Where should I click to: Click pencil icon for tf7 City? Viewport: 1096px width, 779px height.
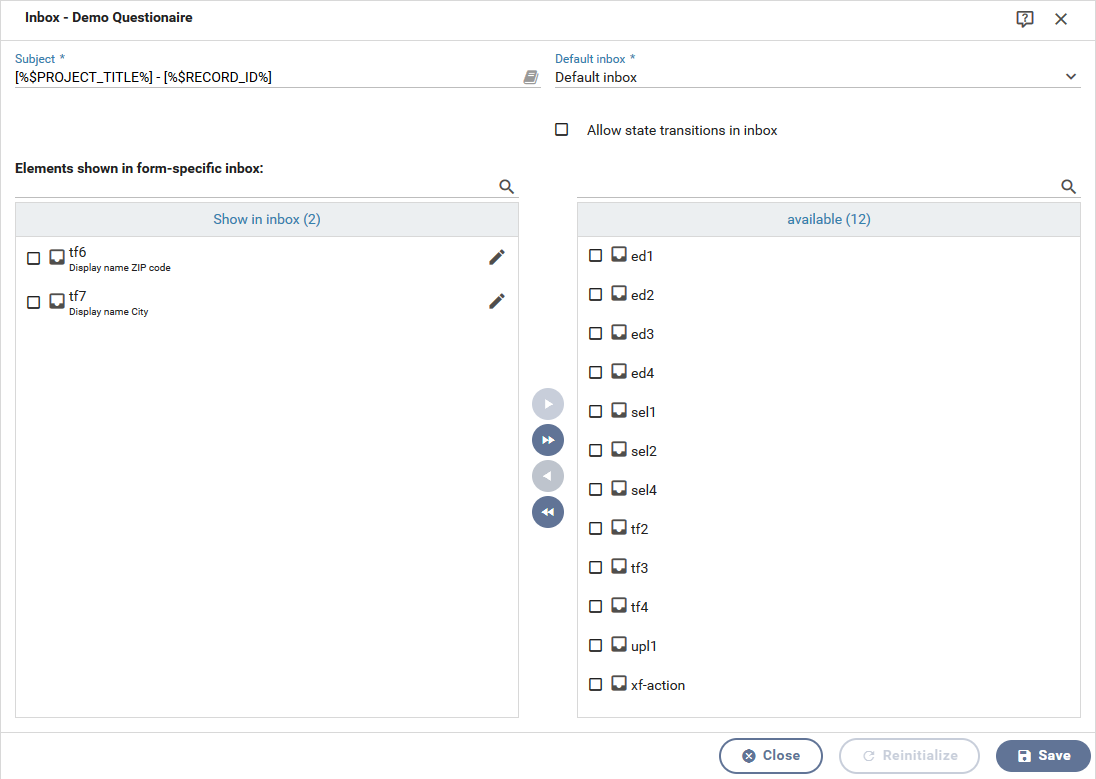496,301
